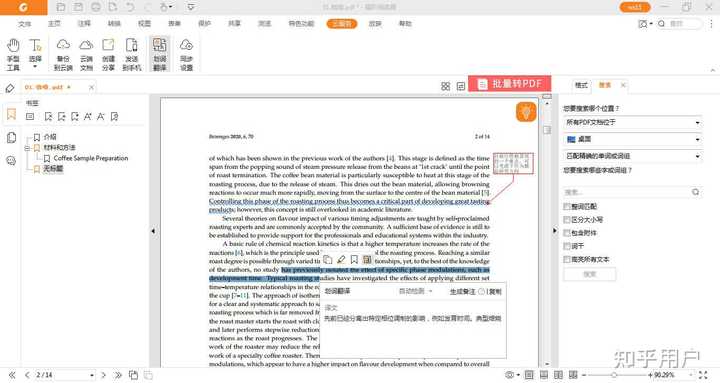
Task: Switch to the 注释 ribbon tab
Action: point(84,23)
